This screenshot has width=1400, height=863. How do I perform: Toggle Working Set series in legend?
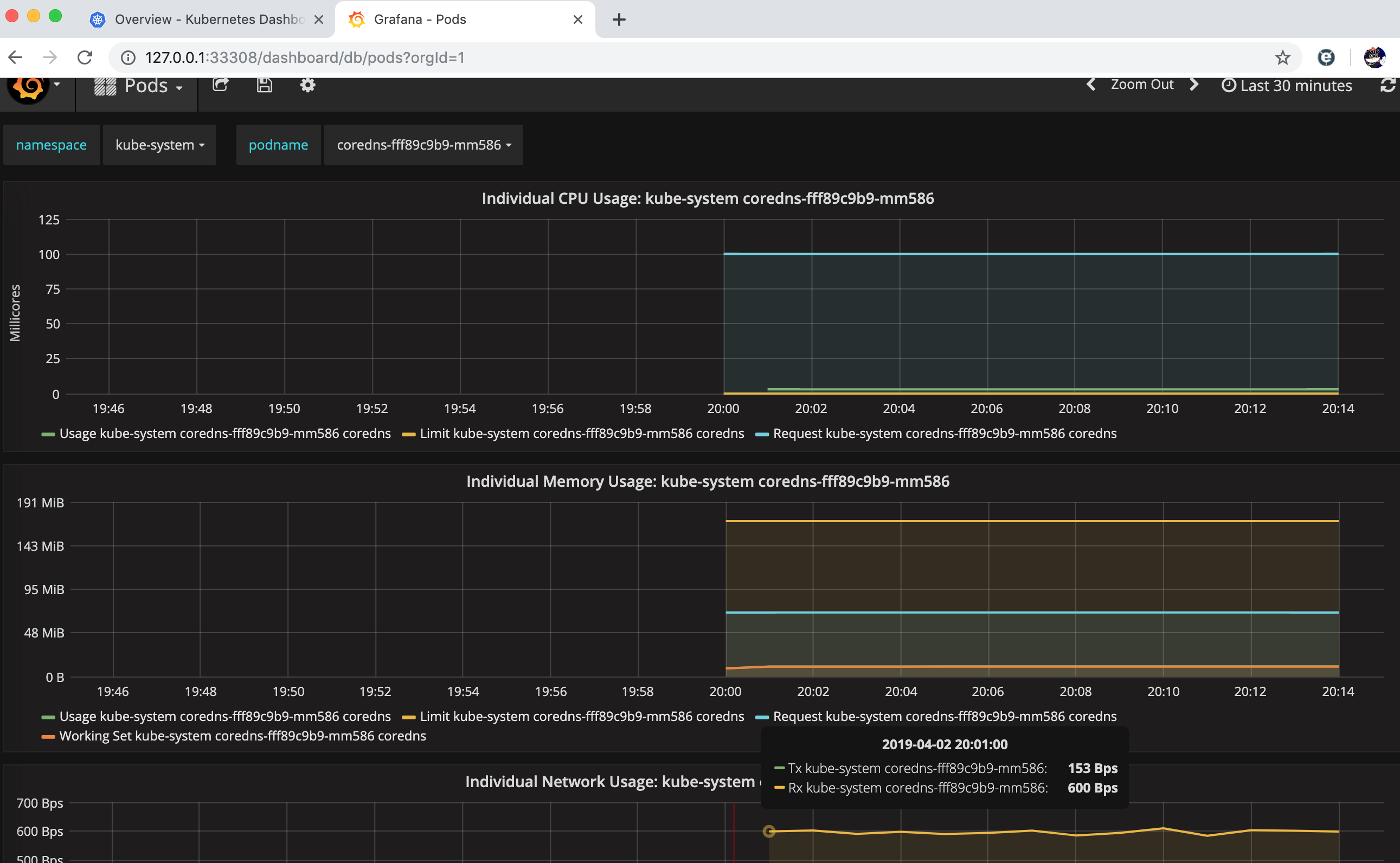coord(242,736)
